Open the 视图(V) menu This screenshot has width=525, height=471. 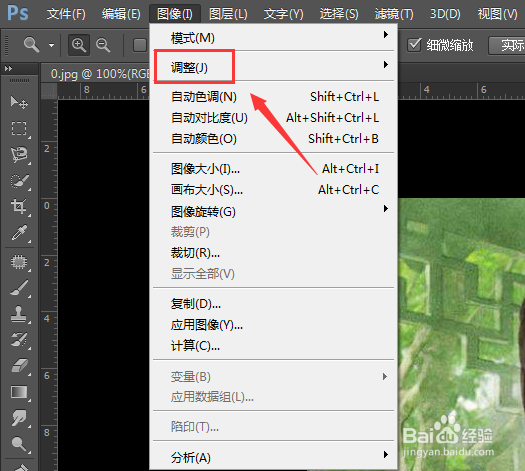coord(498,14)
